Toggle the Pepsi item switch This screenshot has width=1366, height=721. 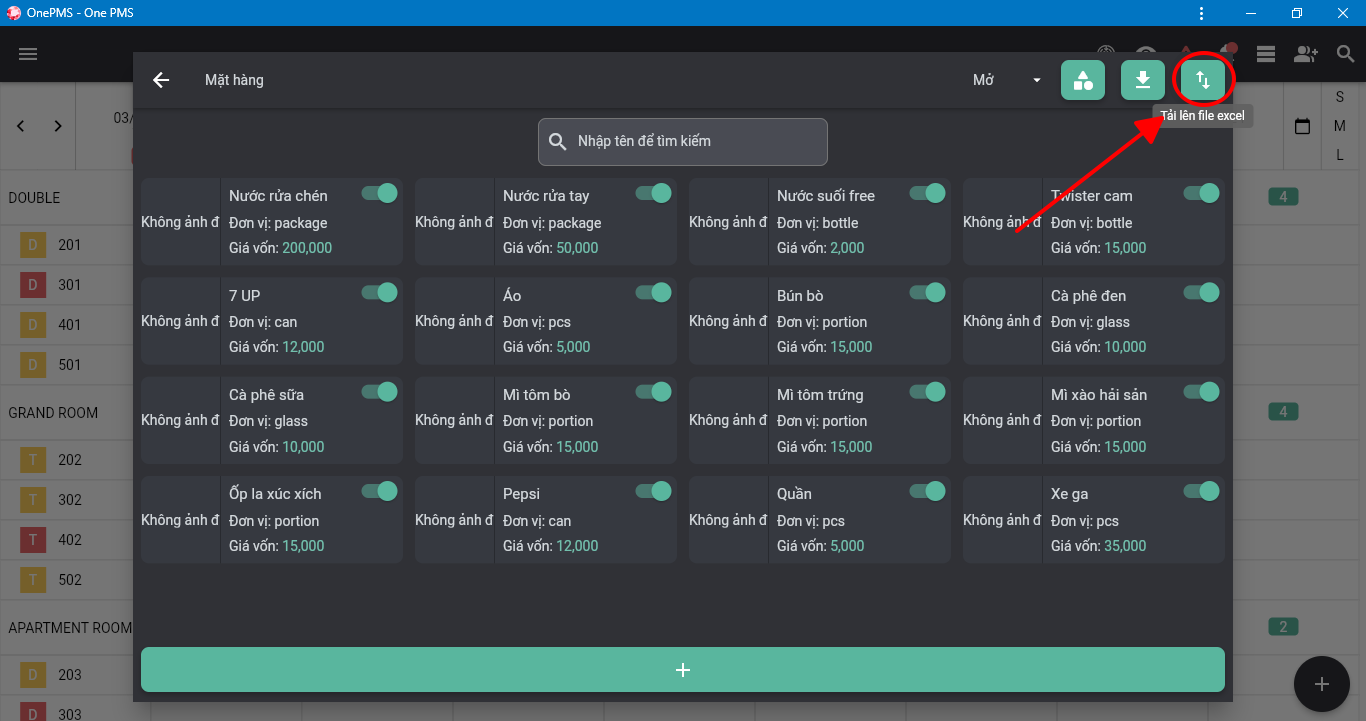[x=654, y=491]
